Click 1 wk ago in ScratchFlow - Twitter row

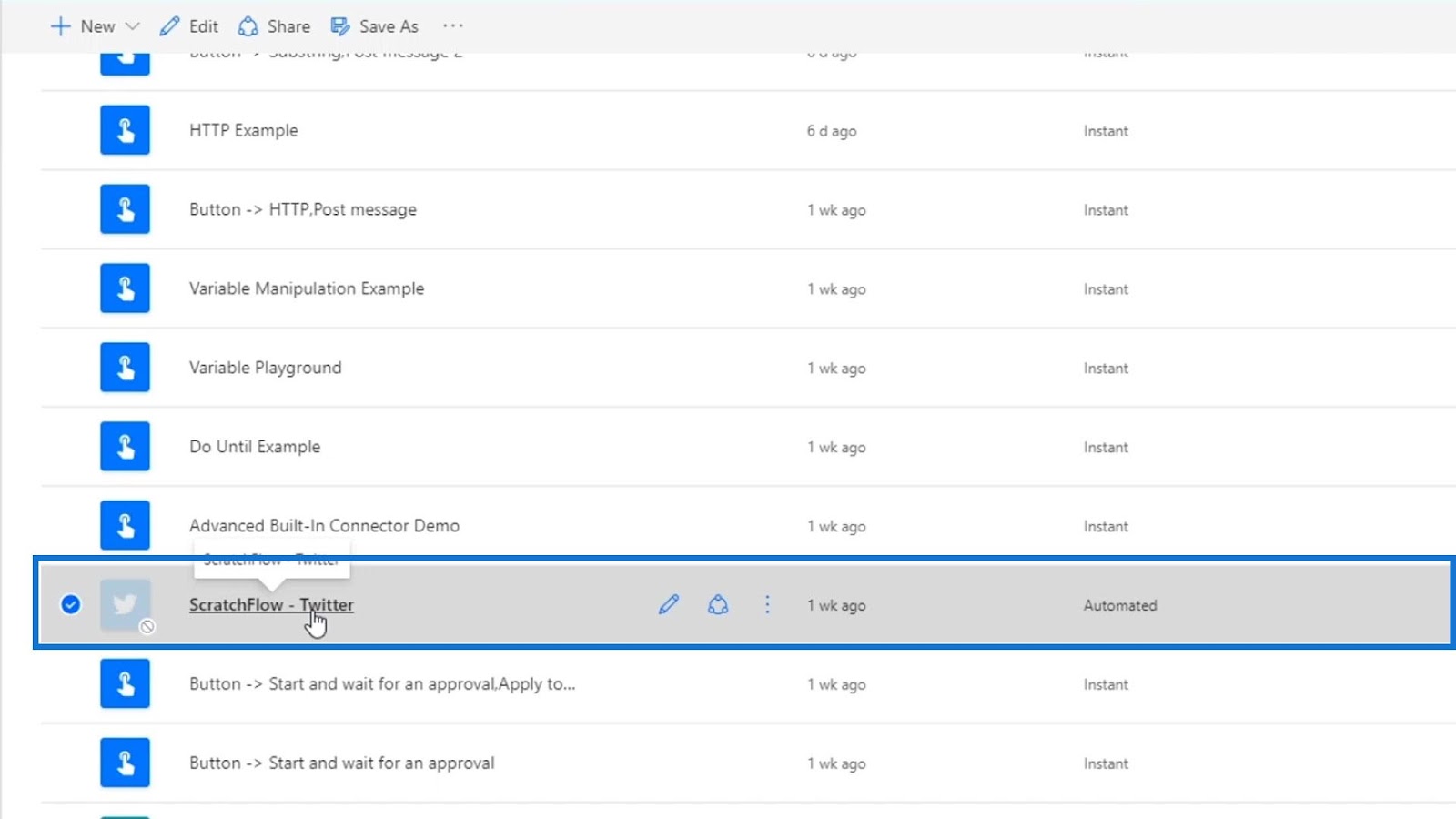coord(836,605)
